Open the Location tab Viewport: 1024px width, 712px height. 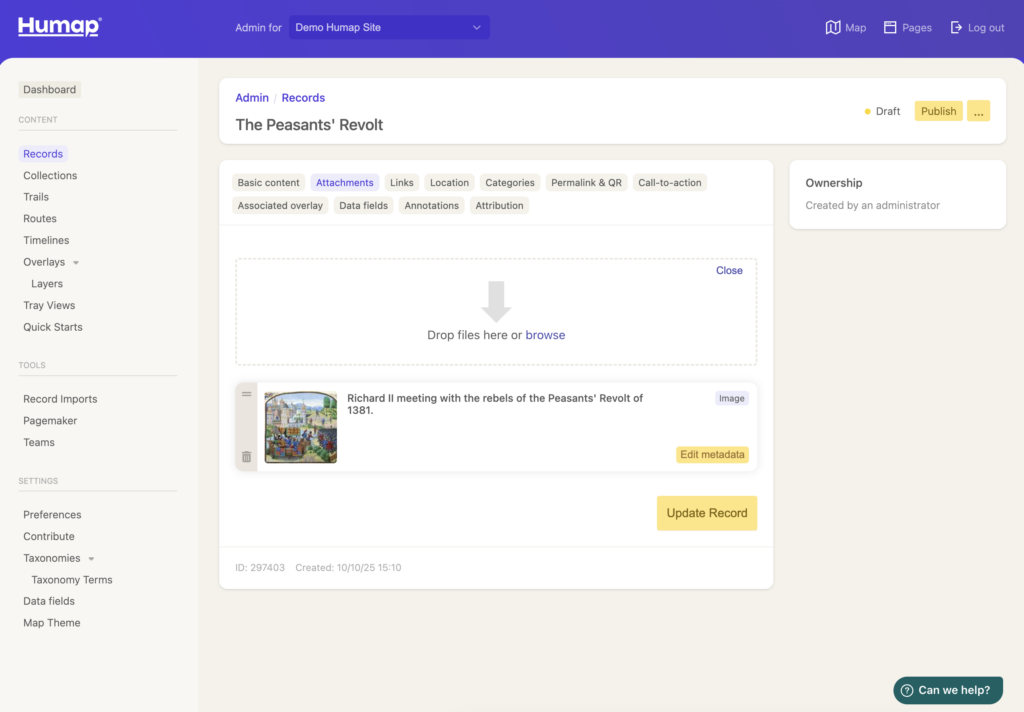click(449, 182)
